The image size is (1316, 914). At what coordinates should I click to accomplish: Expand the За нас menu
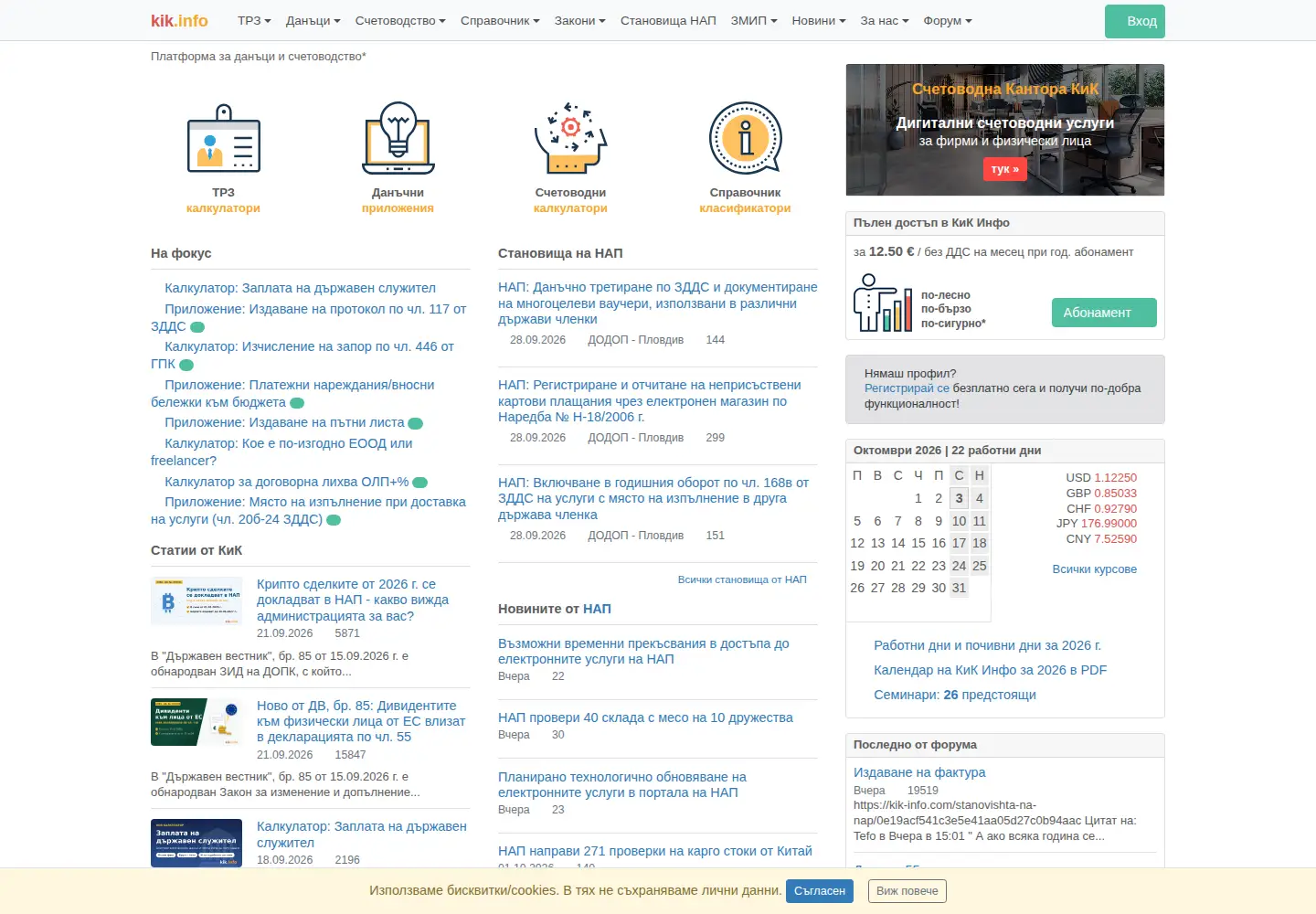pyautogui.click(x=885, y=20)
